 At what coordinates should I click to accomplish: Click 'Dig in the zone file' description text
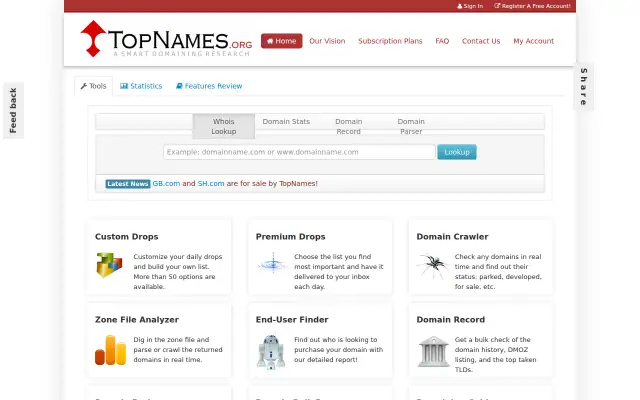pos(178,349)
